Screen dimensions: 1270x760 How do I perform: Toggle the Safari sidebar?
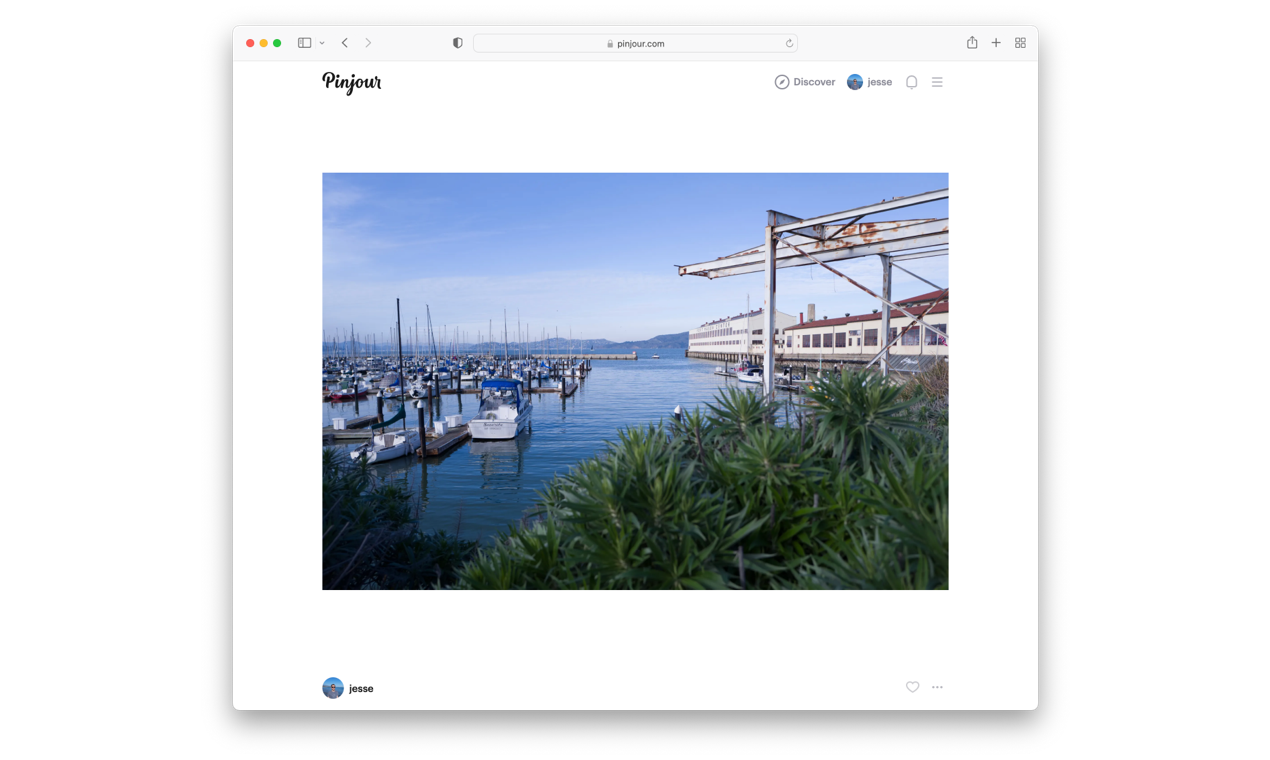(303, 42)
